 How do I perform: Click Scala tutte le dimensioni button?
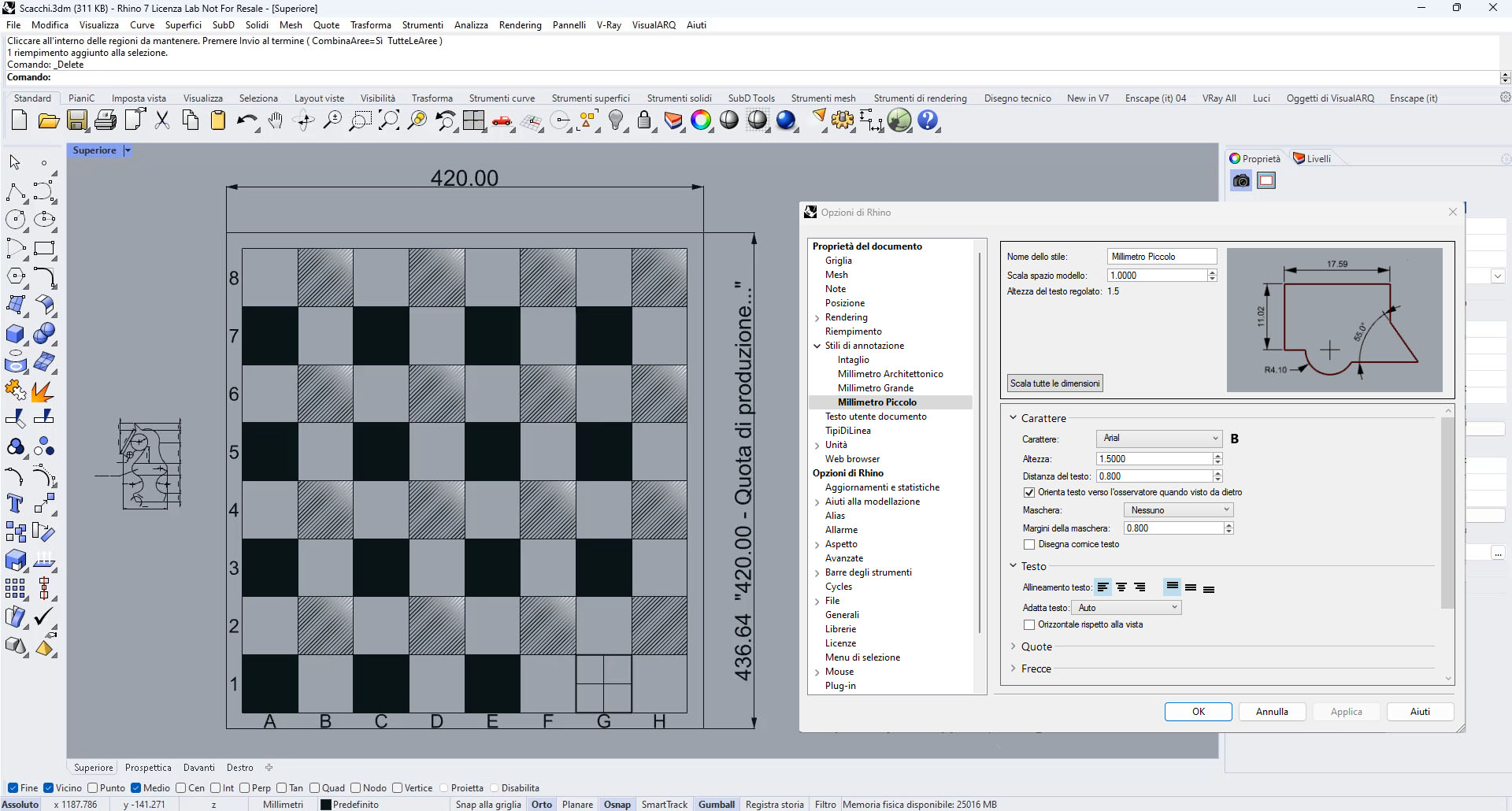click(1054, 383)
